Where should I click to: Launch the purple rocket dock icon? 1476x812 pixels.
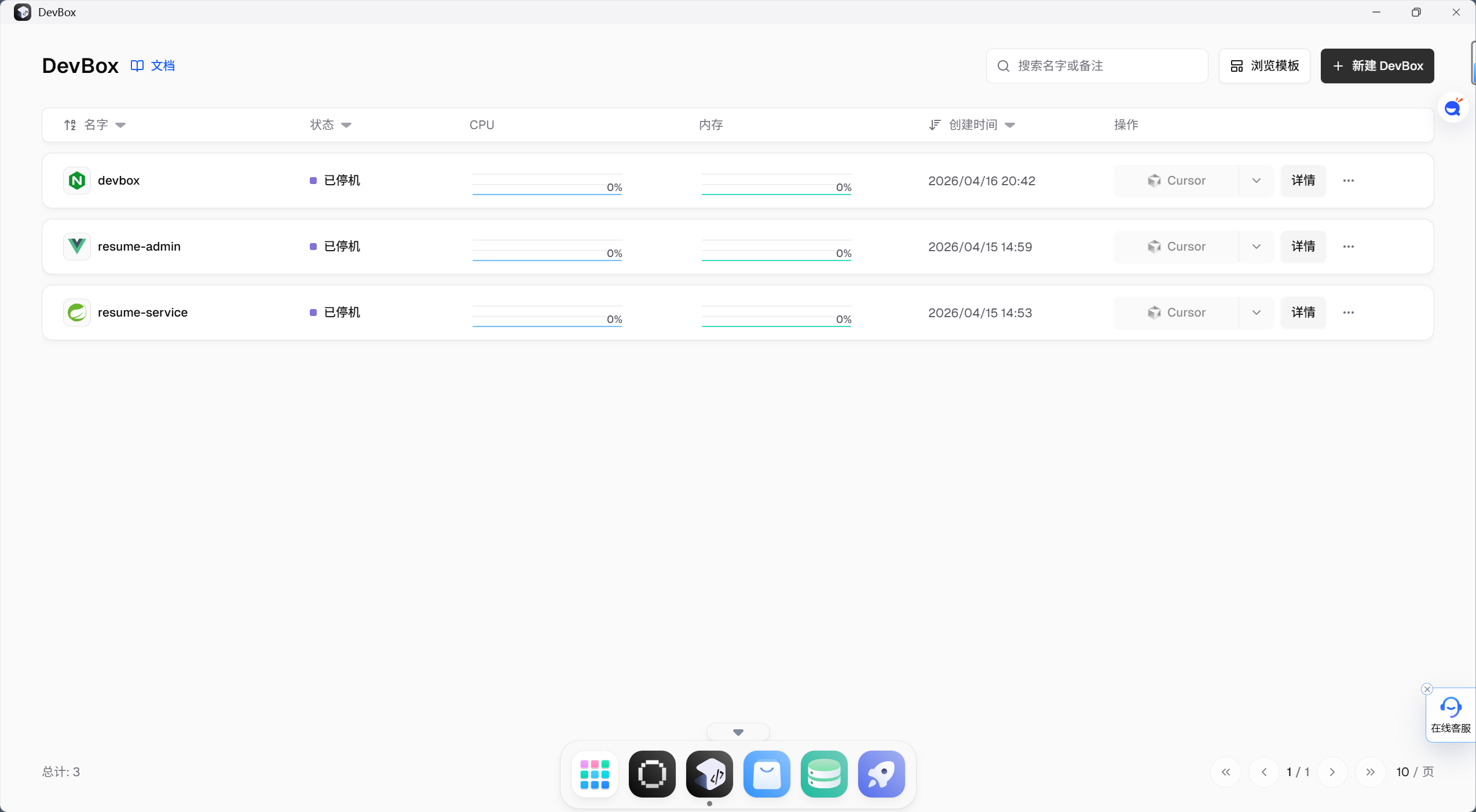[x=881, y=774]
